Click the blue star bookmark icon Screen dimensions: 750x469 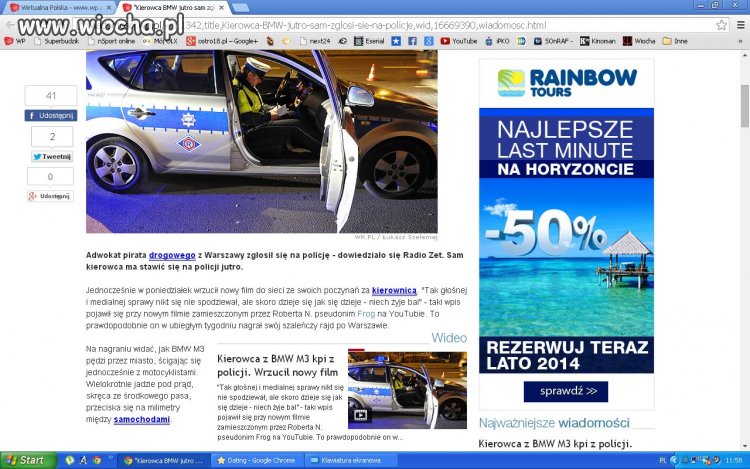pyautogui.click(x=396, y=41)
